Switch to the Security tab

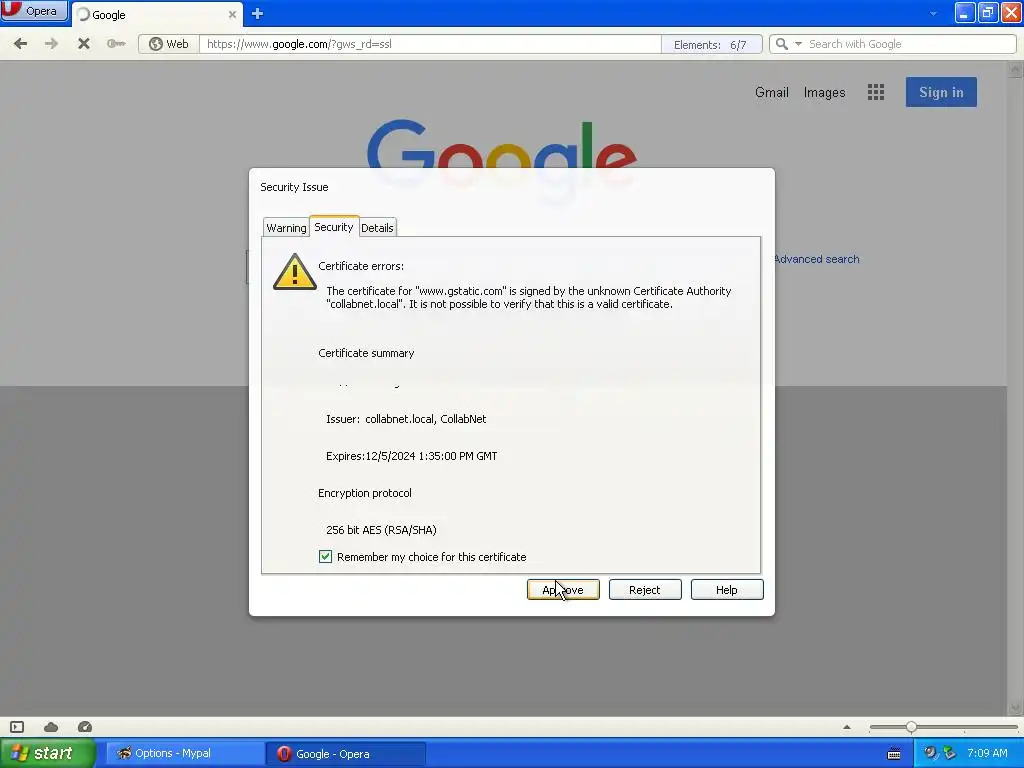tap(334, 226)
